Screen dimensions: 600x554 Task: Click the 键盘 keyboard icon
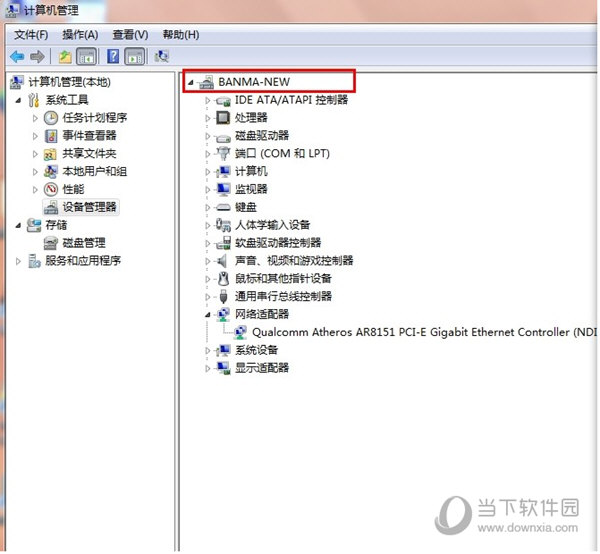coord(223,208)
